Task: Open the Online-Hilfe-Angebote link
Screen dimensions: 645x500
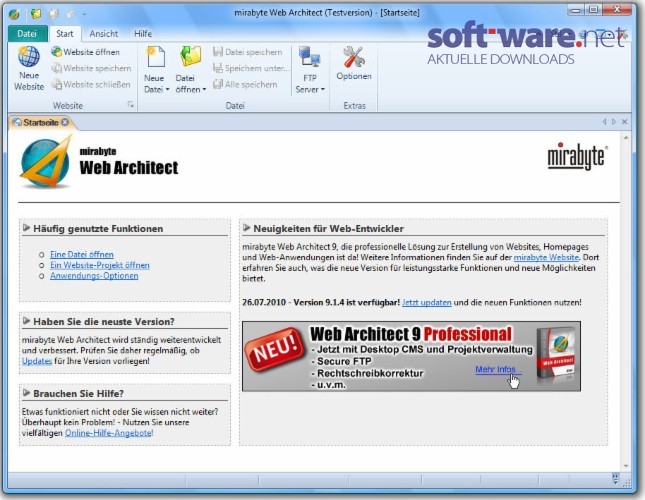Action: click(109, 433)
